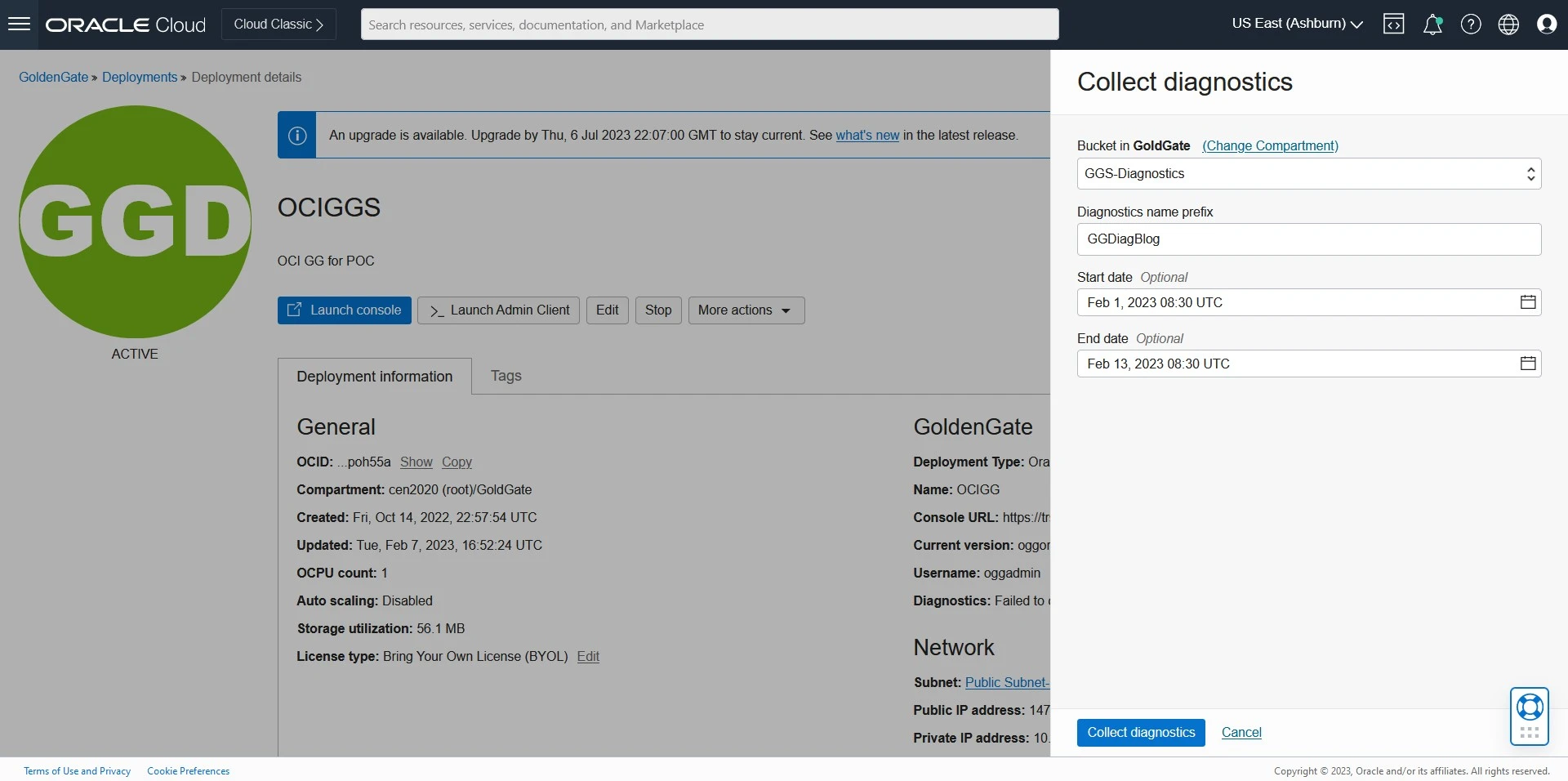Image resolution: width=1568 pixels, height=781 pixels.
Task: Click the Diagnostics name prefix field
Action: [1308, 239]
